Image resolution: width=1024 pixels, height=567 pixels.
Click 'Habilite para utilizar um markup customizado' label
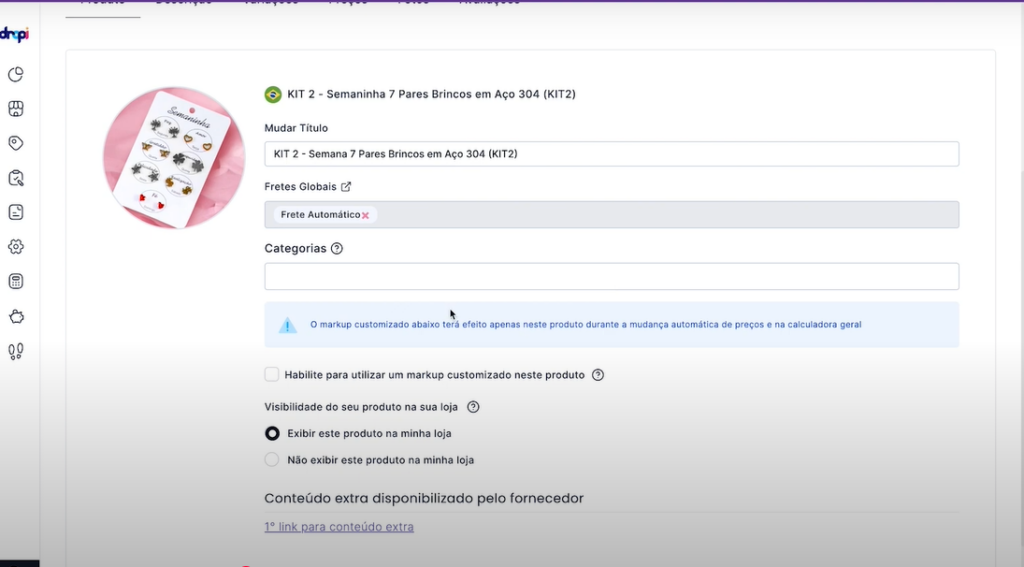point(435,375)
